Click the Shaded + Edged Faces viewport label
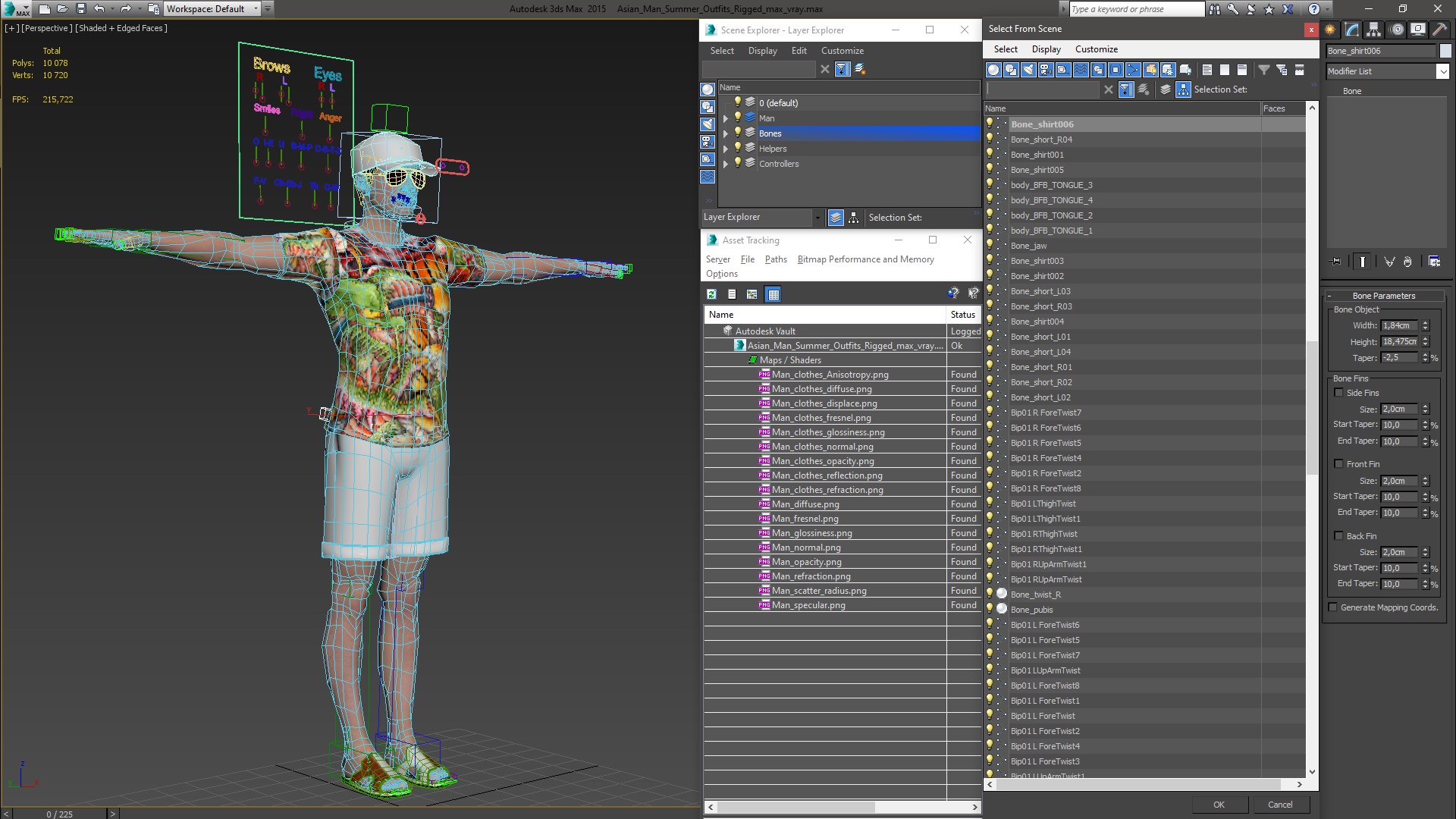Image resolution: width=1456 pixels, height=819 pixels. click(x=121, y=28)
